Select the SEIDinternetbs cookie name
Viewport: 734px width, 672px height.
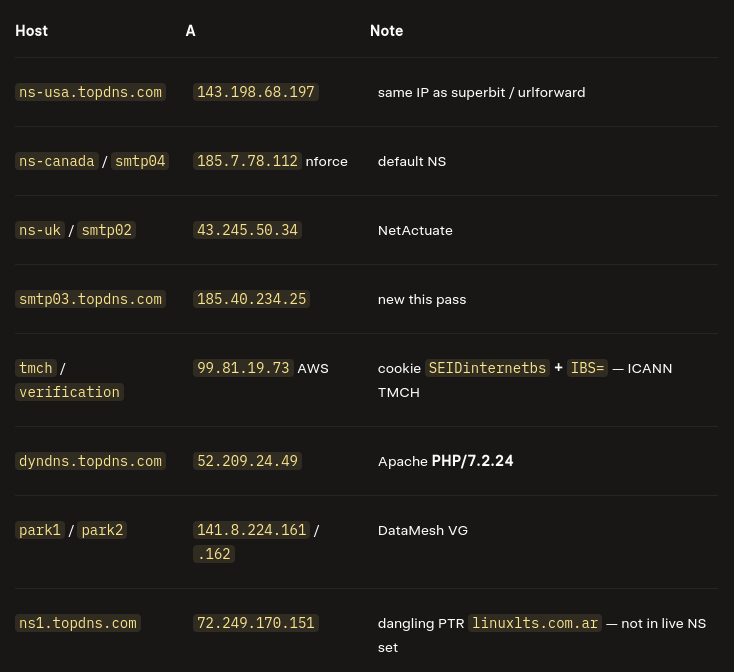coord(487,368)
